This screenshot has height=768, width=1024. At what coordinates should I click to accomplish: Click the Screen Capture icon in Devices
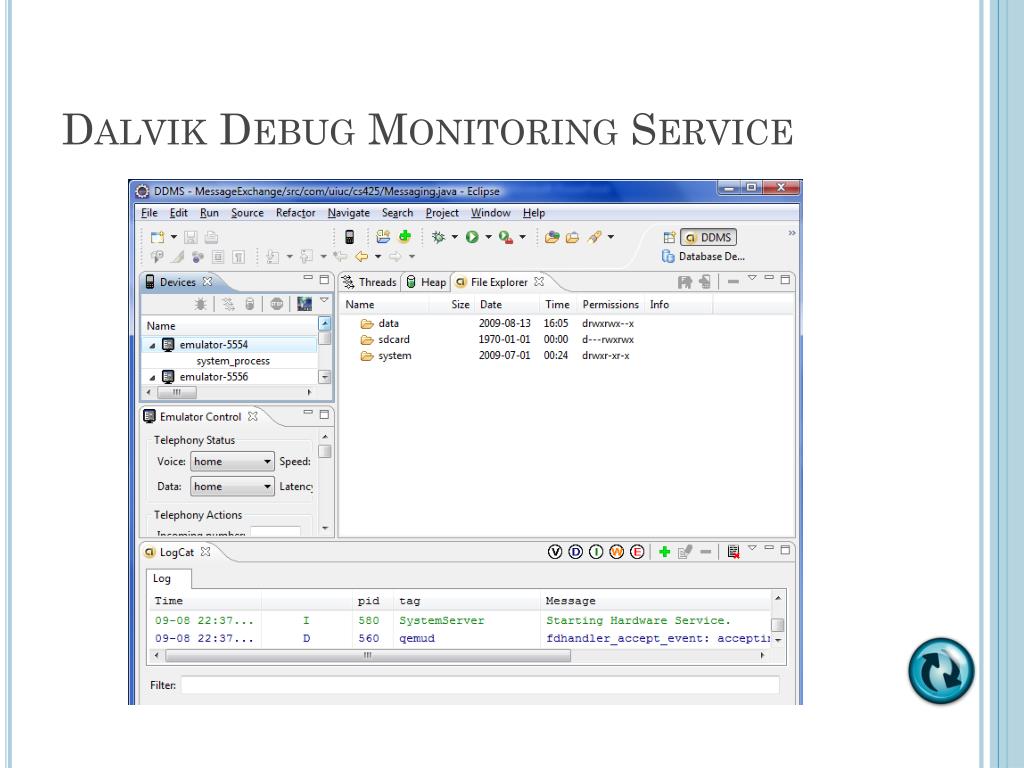(304, 304)
